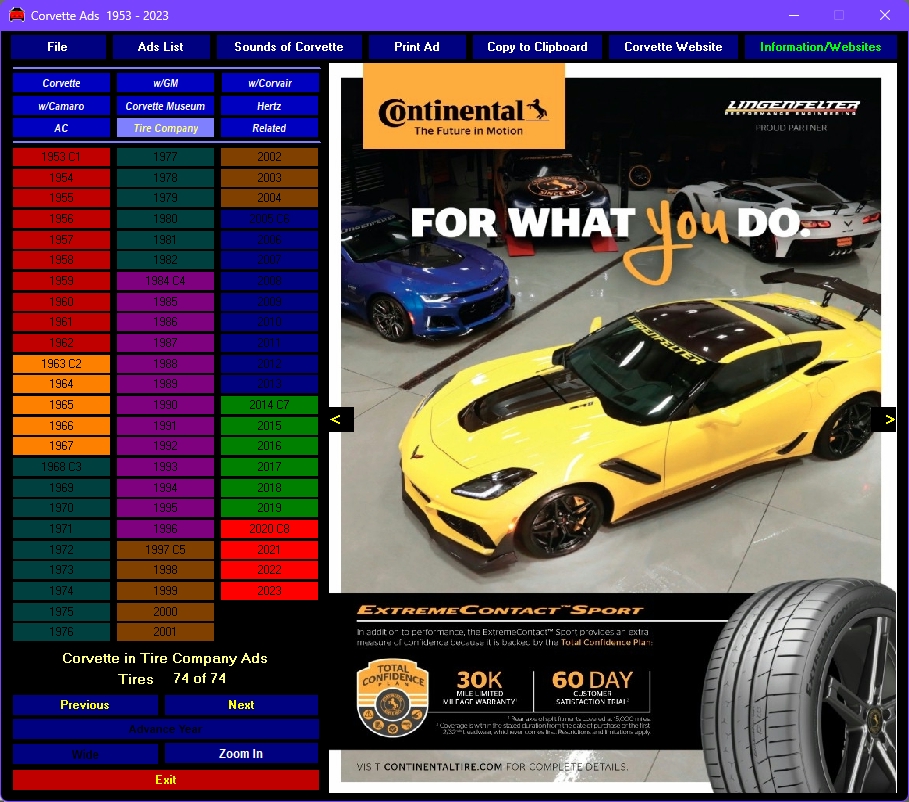This screenshot has width=909, height=802.
Task: Select the w/Corvair category button
Action: pos(270,83)
